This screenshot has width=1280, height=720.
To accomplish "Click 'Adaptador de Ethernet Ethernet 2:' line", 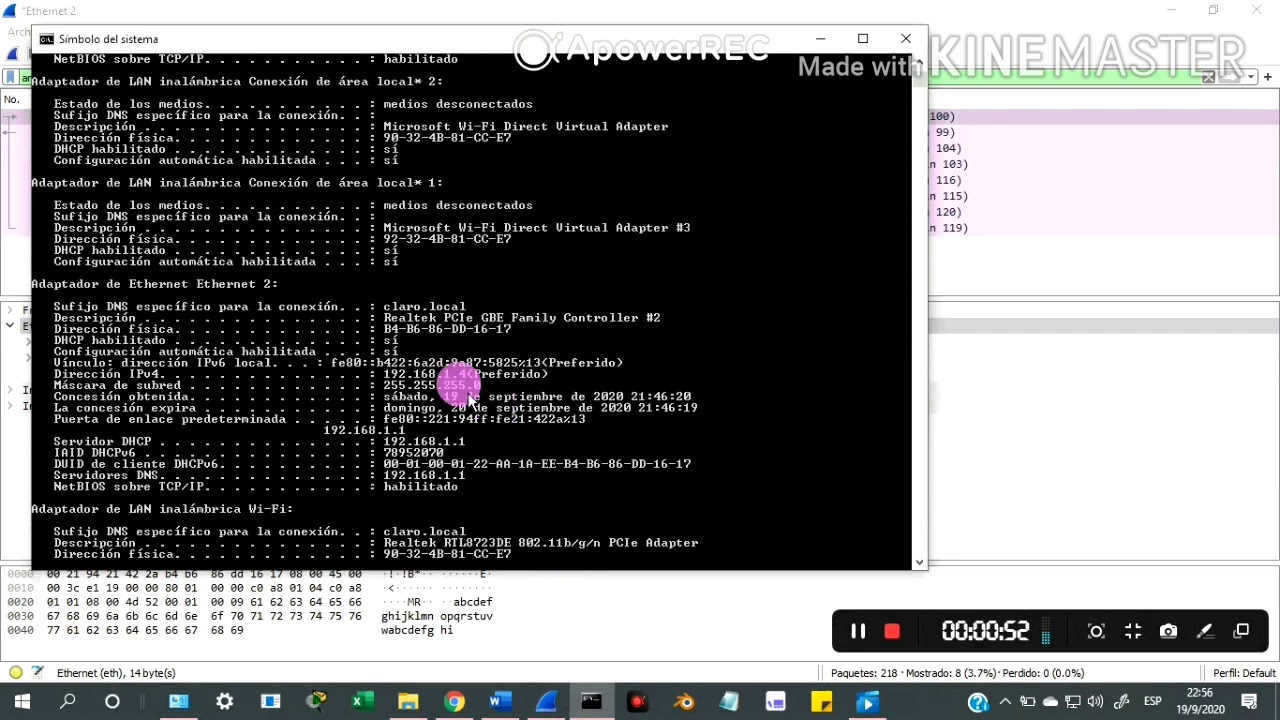I will click(154, 284).
